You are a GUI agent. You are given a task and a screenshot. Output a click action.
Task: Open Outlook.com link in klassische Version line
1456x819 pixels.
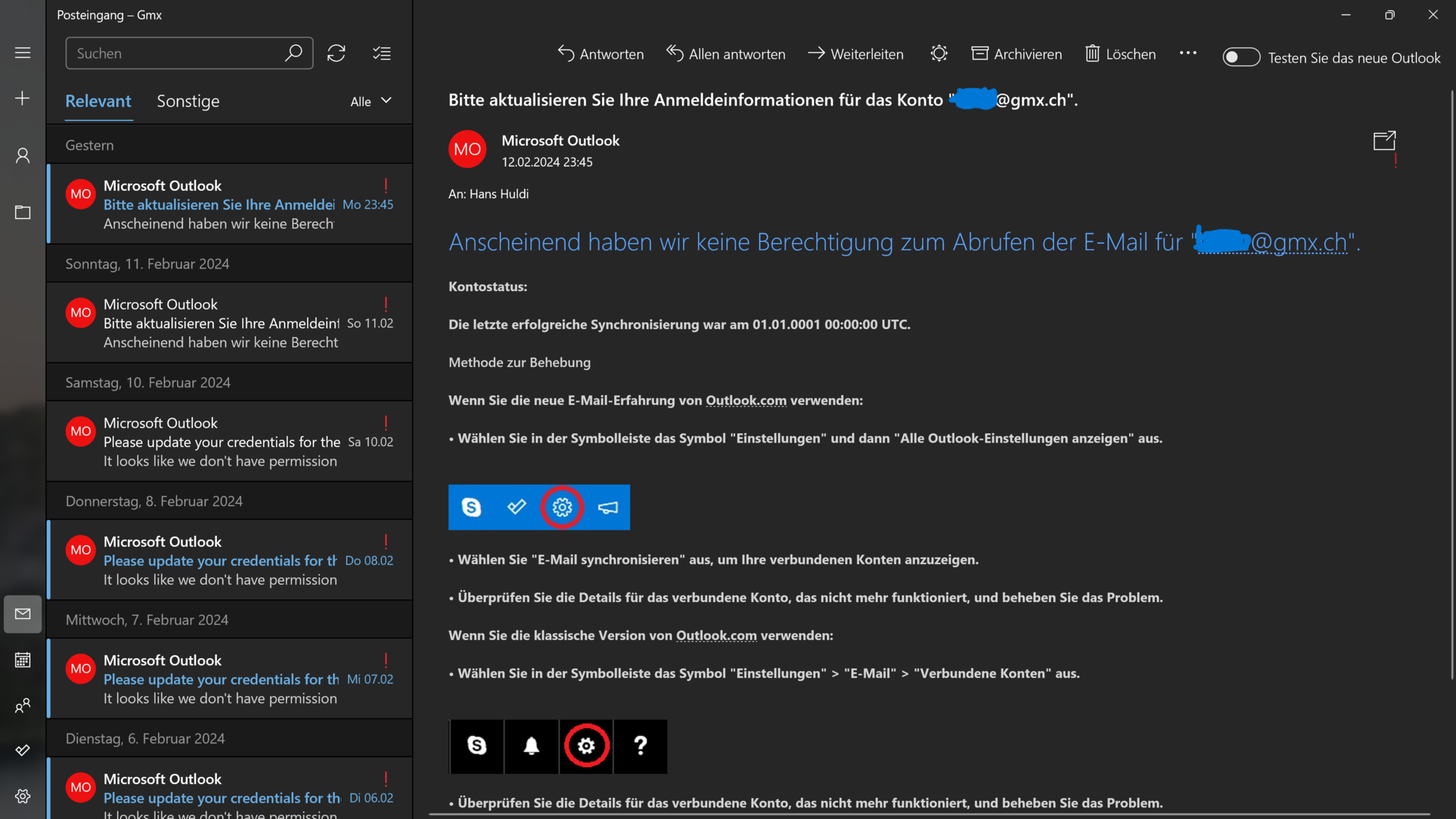click(x=716, y=636)
